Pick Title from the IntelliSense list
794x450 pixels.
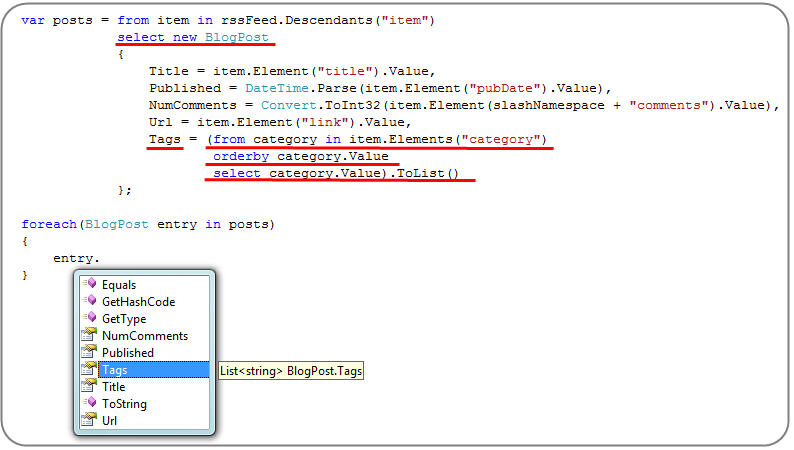click(x=144, y=387)
